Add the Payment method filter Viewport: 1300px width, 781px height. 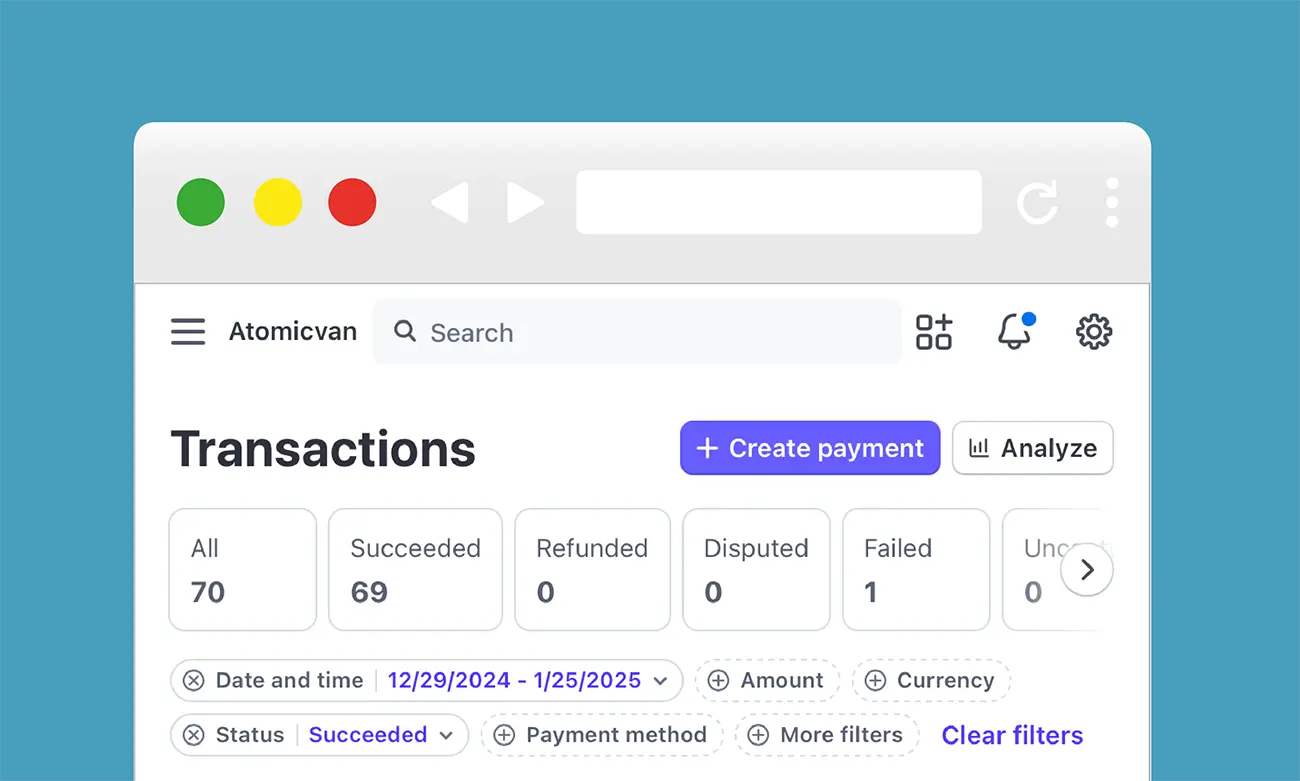tap(602, 735)
